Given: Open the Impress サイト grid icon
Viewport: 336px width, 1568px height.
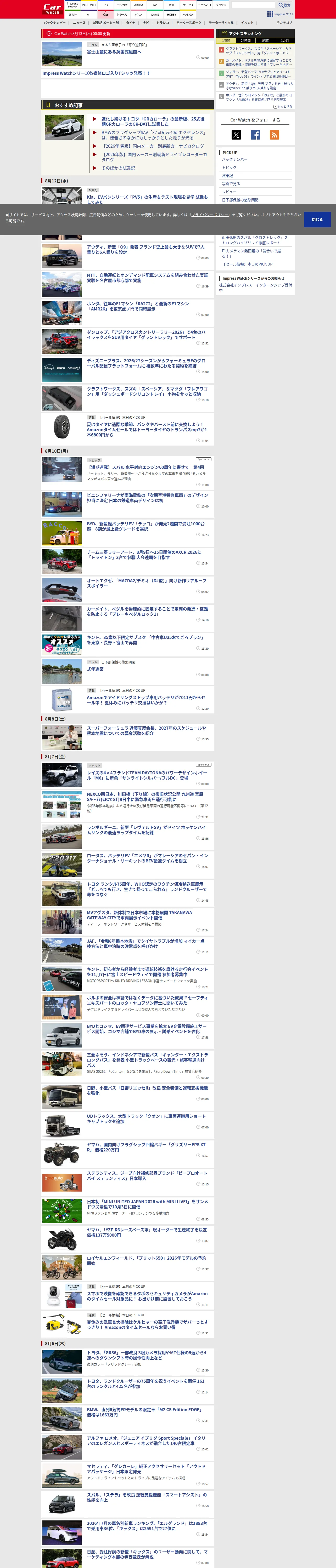Looking at the screenshot, I should [270, 14].
